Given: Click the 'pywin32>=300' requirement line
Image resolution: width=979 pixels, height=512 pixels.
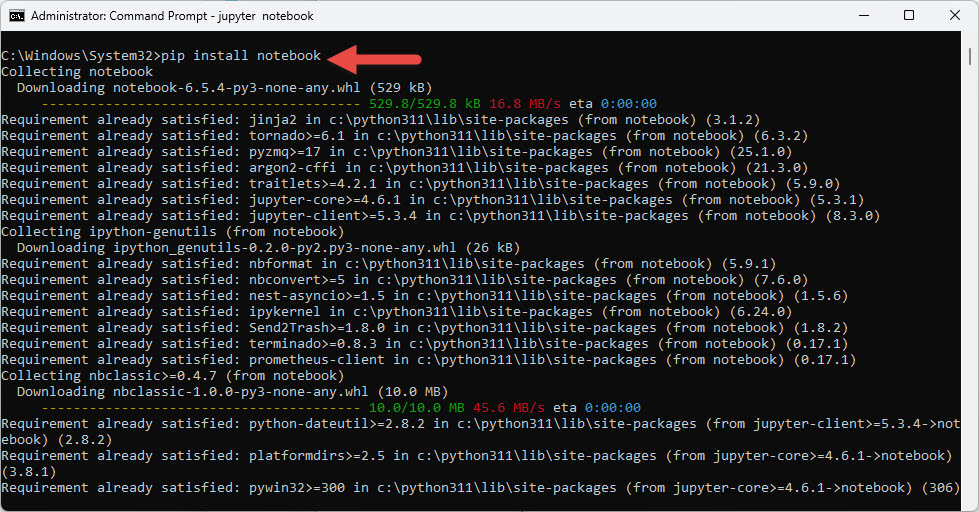Looking at the screenshot, I should (x=480, y=488).
